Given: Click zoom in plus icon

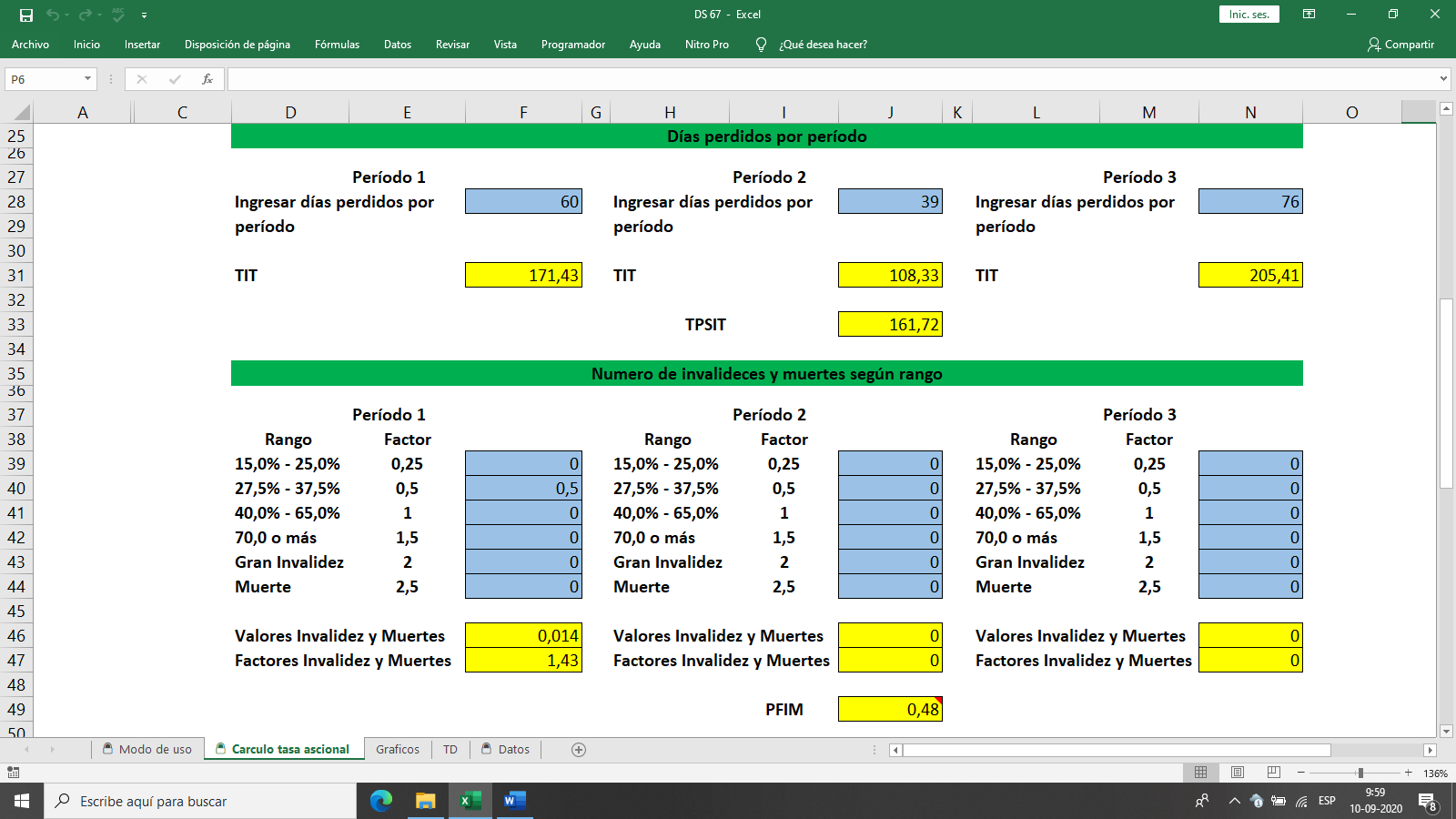Looking at the screenshot, I should coord(1408,773).
